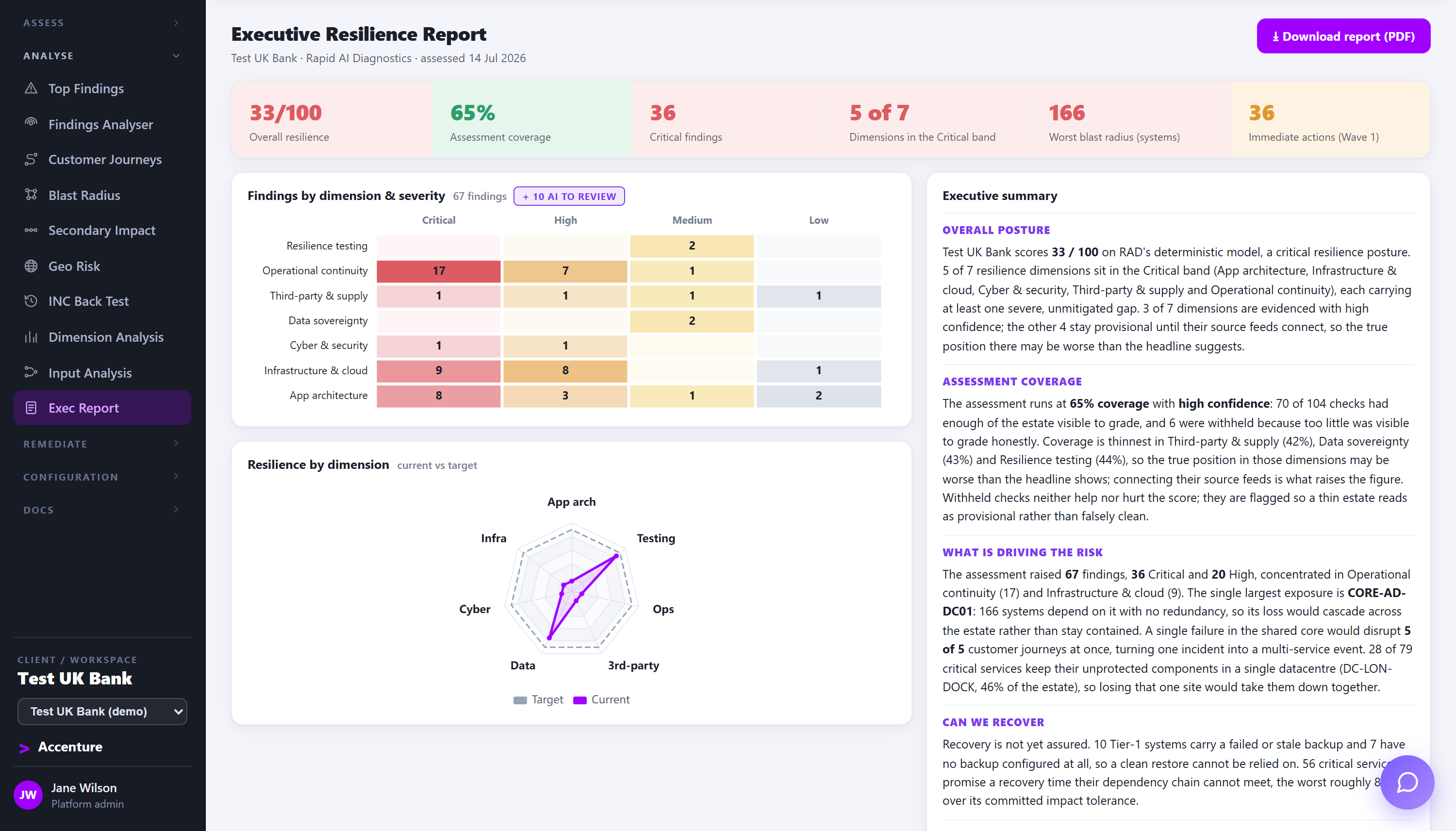Click WHAT IS DRIVING THE RISK heading
The width and height of the screenshot is (1456, 831).
click(x=1022, y=552)
